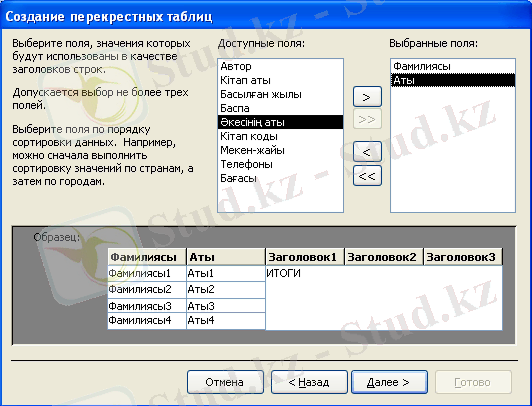Click the Отмена button
532x406 pixels.
(225, 382)
